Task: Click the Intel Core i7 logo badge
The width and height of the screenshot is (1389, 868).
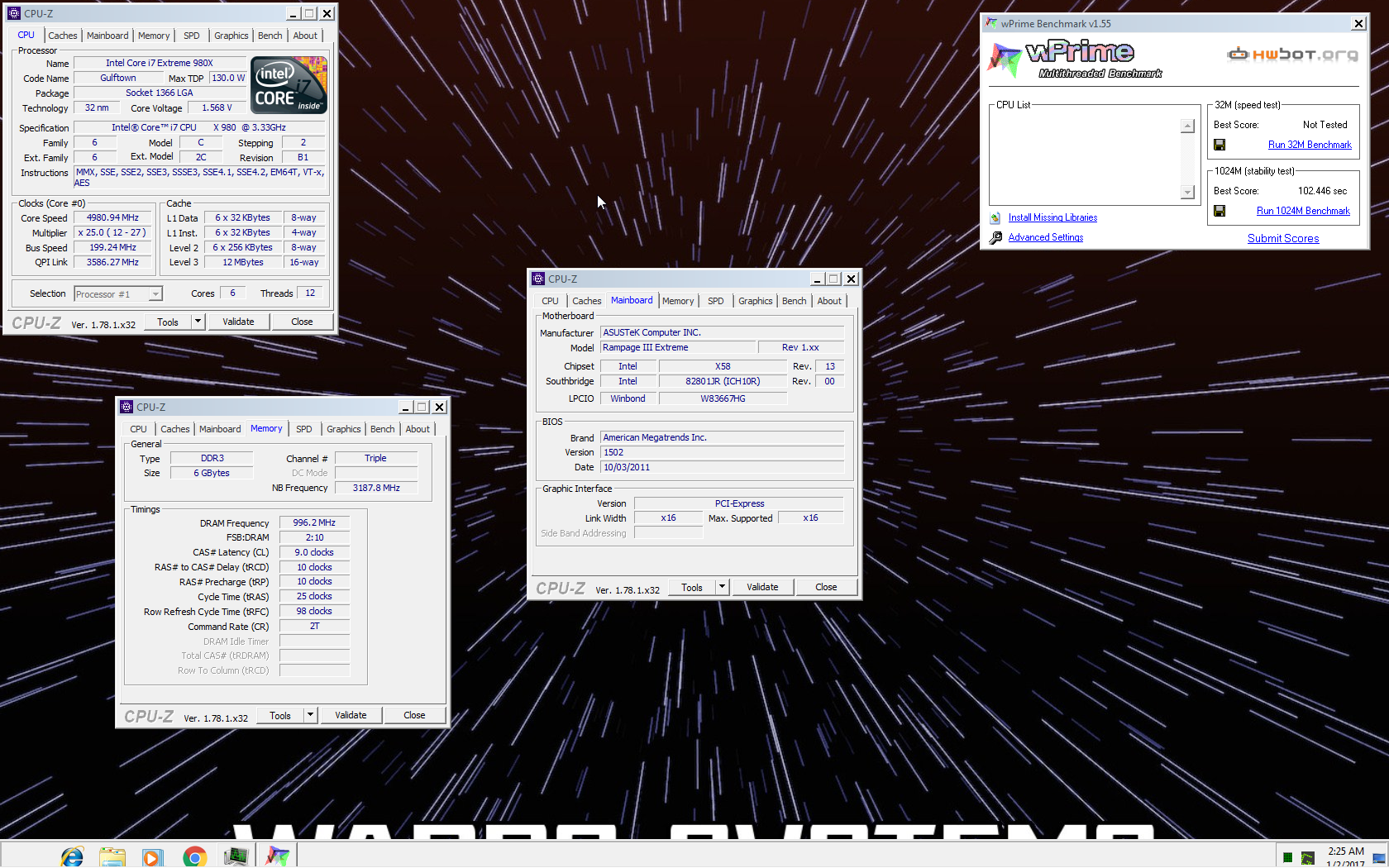Action: click(x=289, y=84)
